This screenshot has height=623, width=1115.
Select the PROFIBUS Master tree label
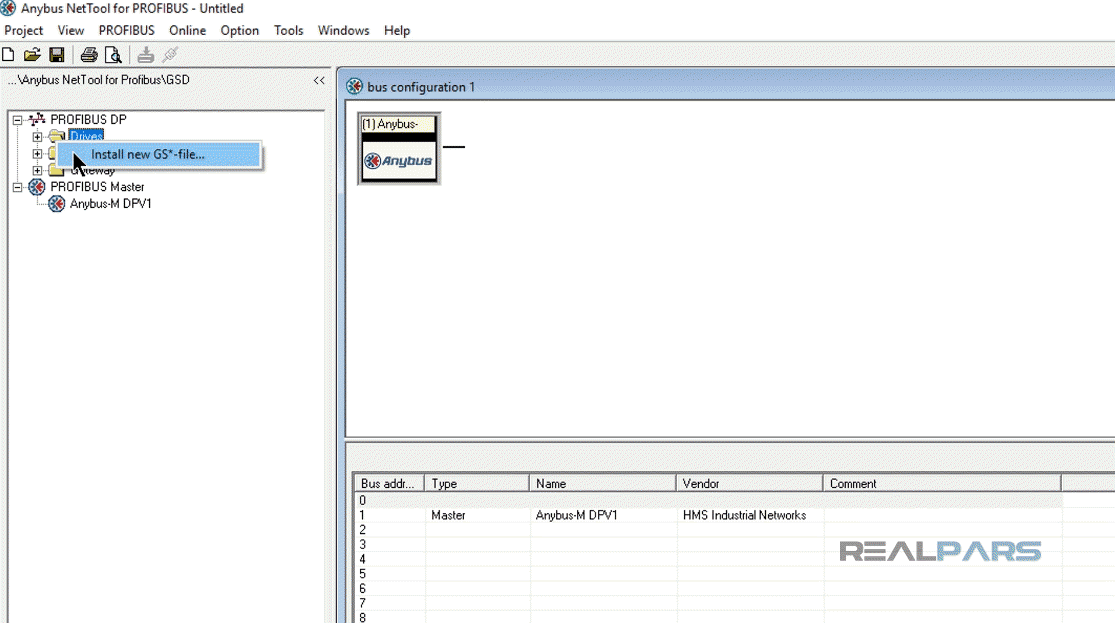tap(97, 187)
